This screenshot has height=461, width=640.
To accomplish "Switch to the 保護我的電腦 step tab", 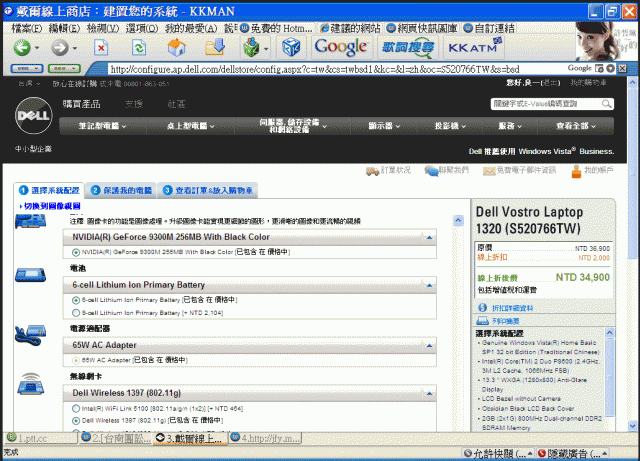I will 122,190.
